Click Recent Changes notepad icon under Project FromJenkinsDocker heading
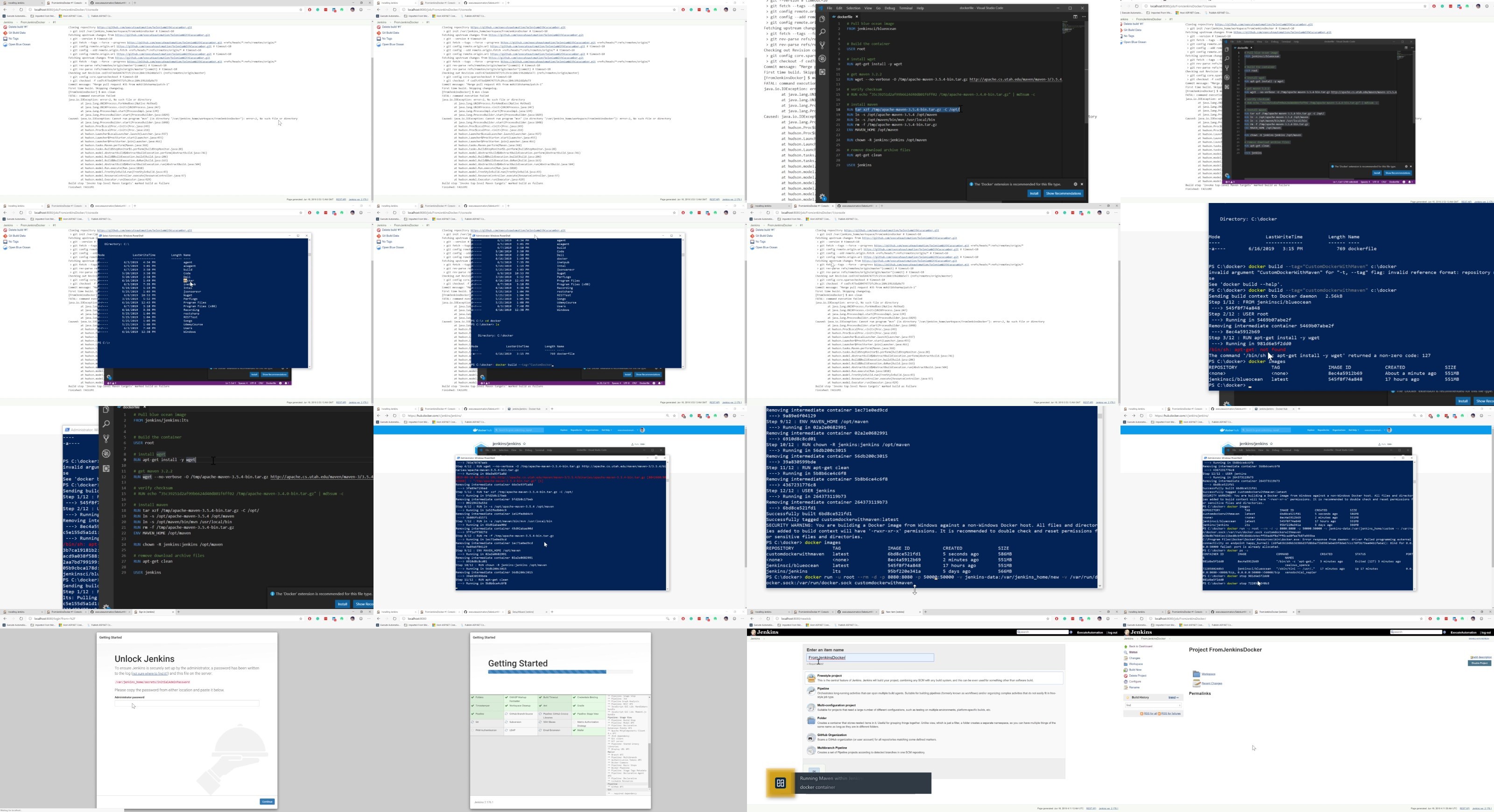Screen dimensions: 1494x812 (x=1196, y=683)
